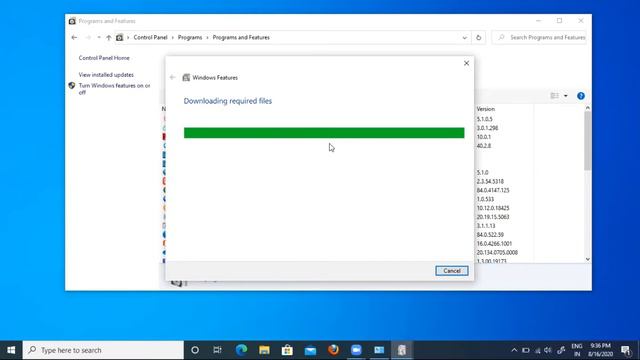Open recent locations dropdown arrow
This screenshot has width=640, height=360.
point(99,38)
